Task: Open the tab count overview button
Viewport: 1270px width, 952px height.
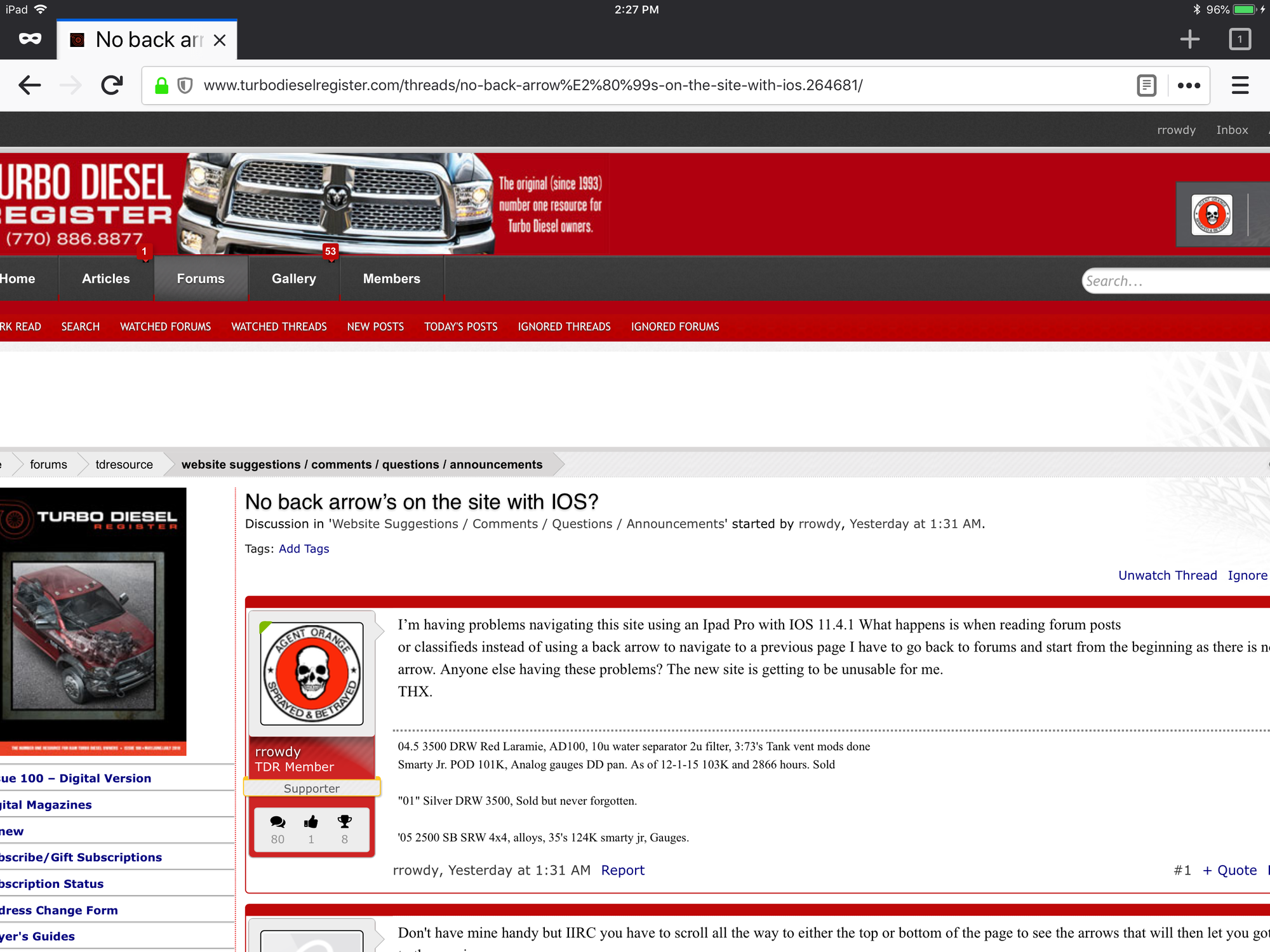Action: [1240, 39]
